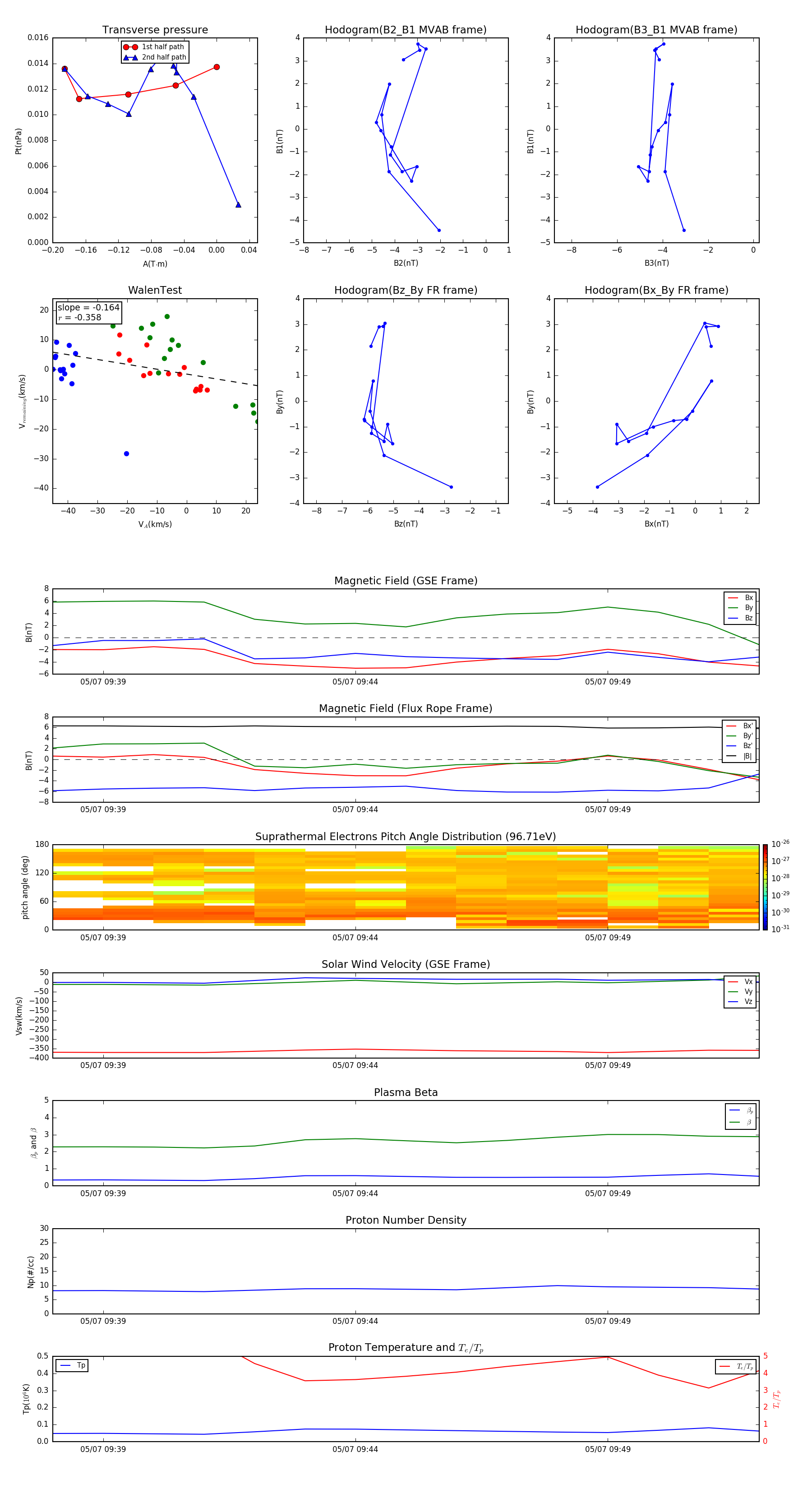Screen dimensions: 812x1489
Task: Select the '2nd half path' legend entry
Action: coord(155,57)
